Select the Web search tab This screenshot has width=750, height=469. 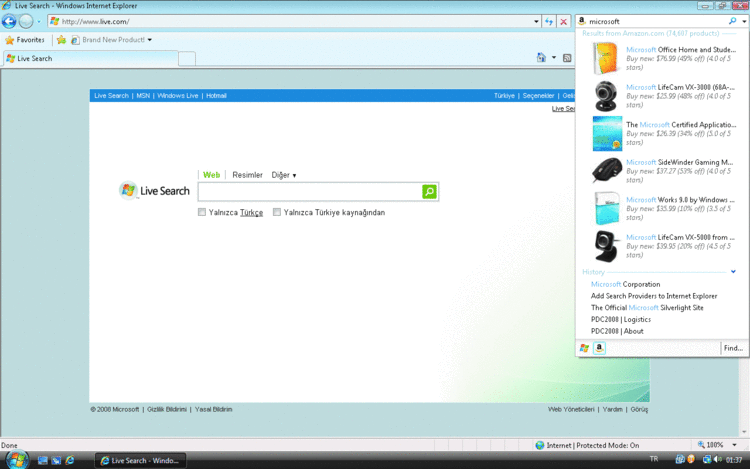click(x=211, y=175)
